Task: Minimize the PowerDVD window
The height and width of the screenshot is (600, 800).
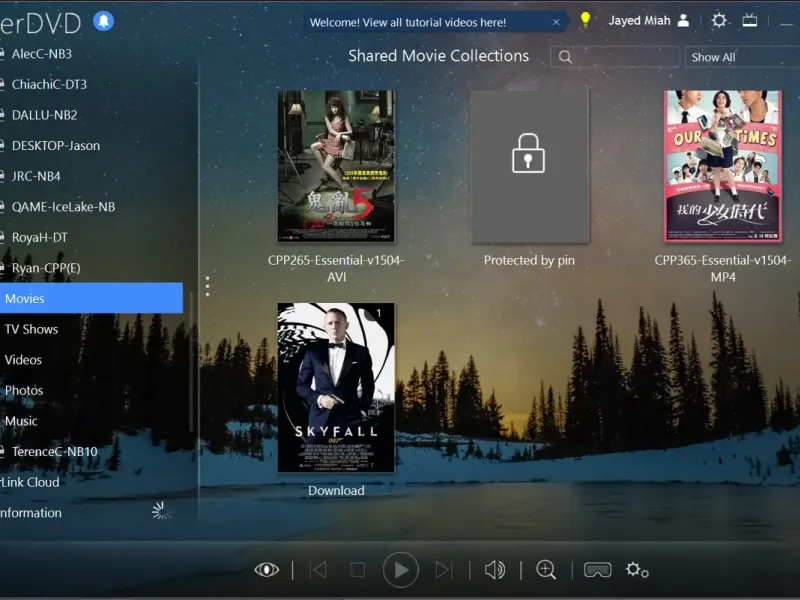Action: pos(787,22)
